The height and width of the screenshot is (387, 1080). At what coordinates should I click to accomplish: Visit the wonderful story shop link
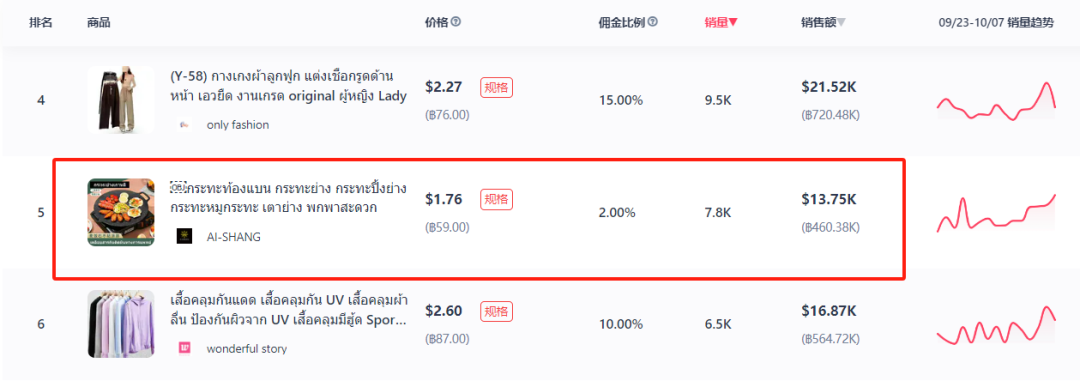pyautogui.click(x=247, y=349)
